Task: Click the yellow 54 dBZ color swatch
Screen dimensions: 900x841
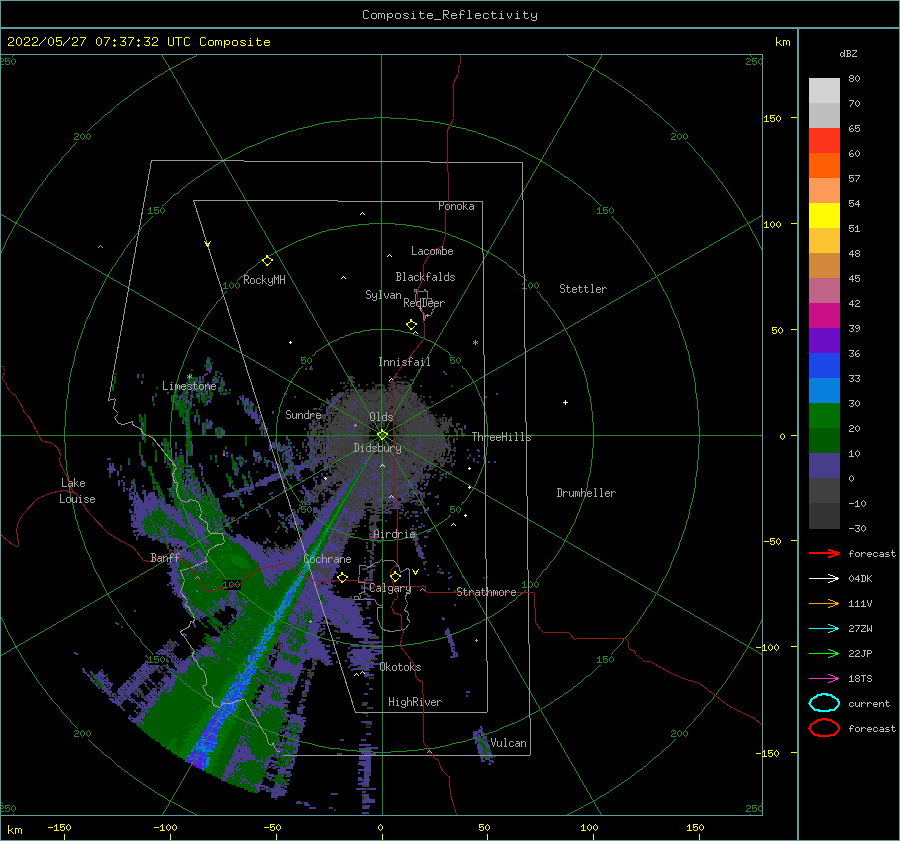Action: [x=824, y=216]
